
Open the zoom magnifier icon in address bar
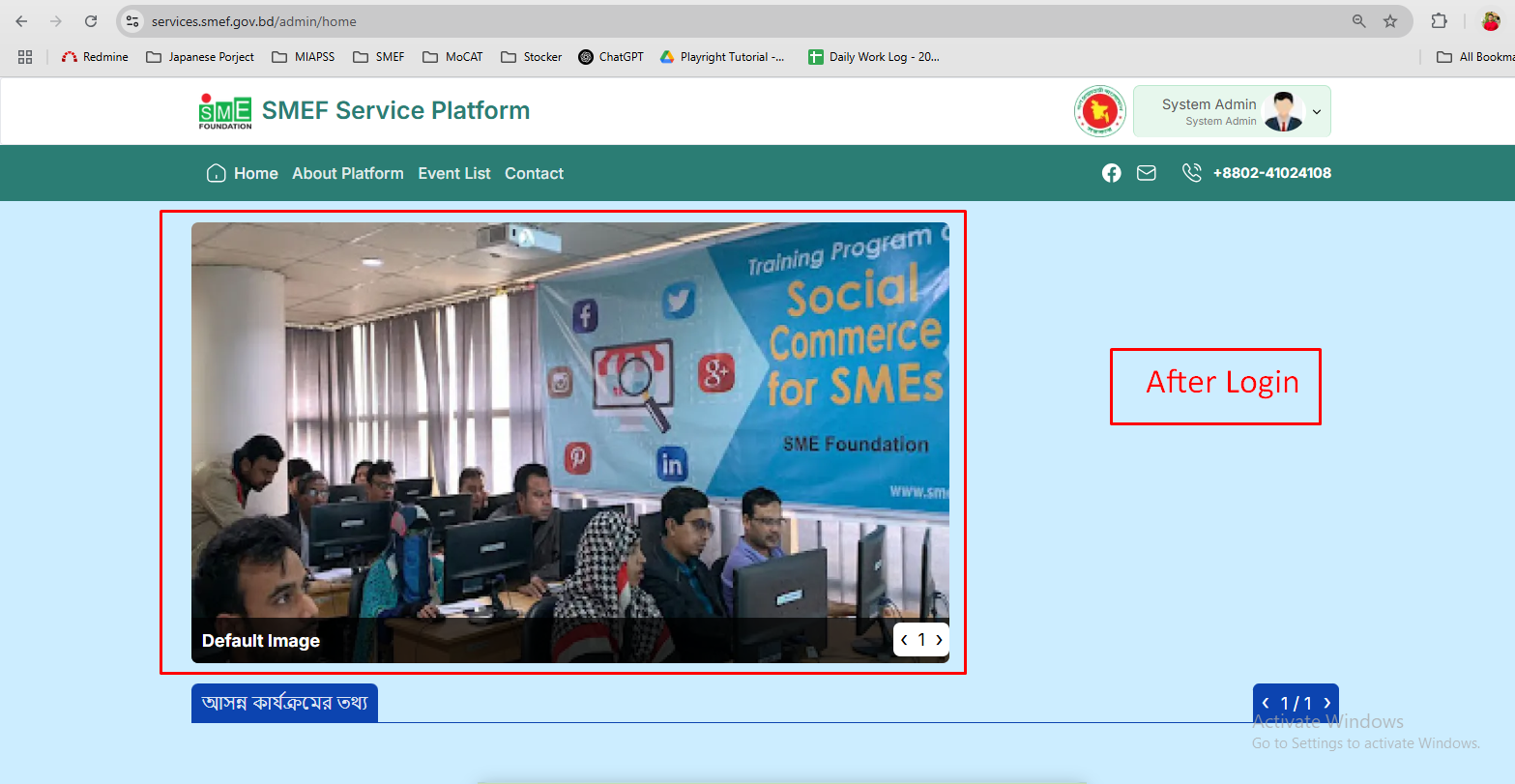point(1358,21)
